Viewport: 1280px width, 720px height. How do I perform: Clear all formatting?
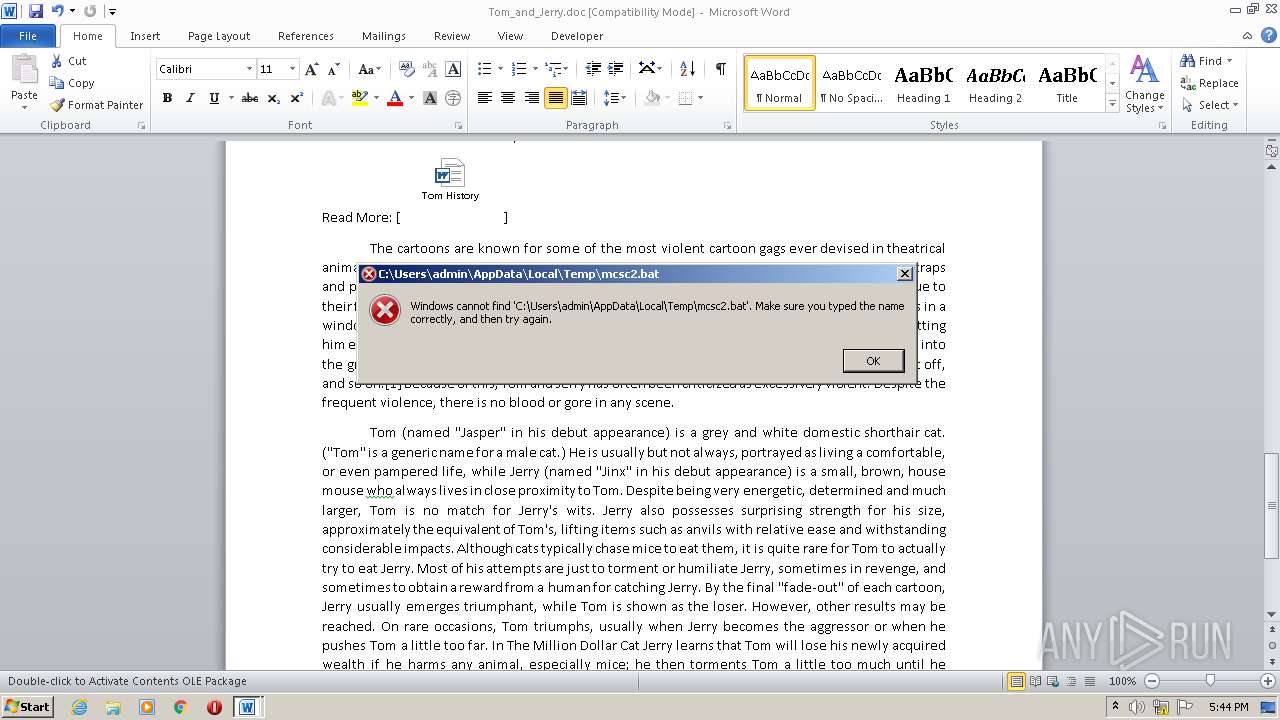(407, 69)
